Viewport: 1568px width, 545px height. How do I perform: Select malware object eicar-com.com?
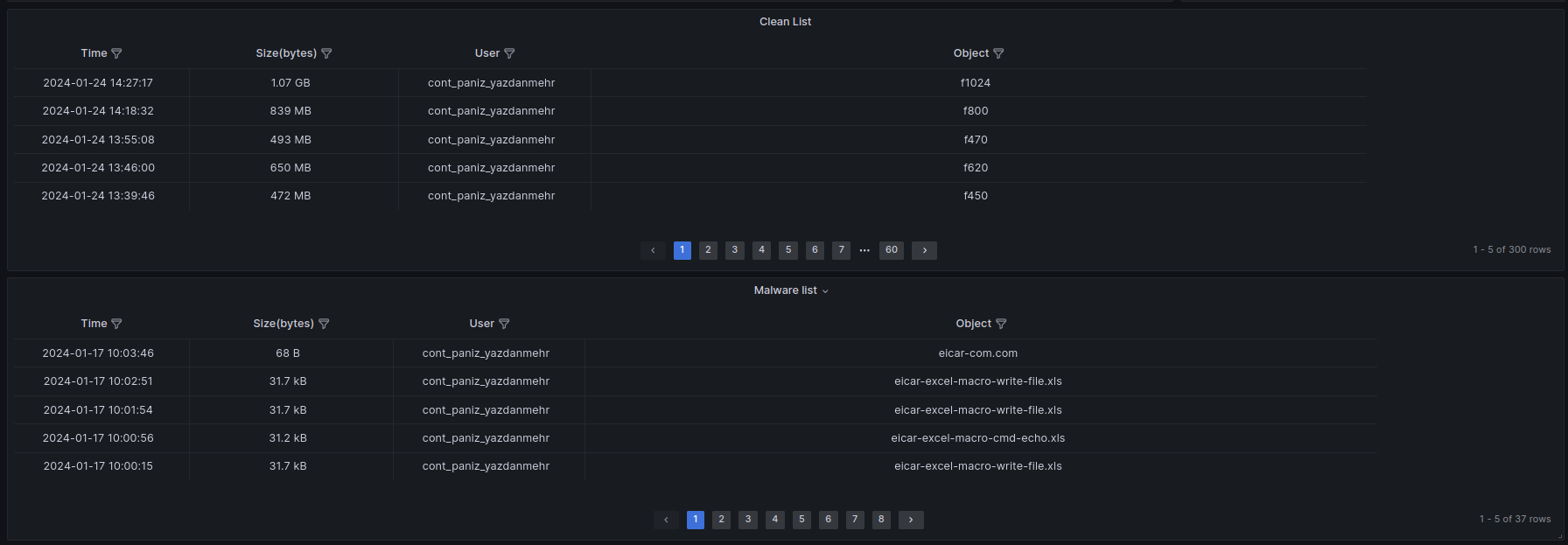pyautogui.click(x=978, y=353)
